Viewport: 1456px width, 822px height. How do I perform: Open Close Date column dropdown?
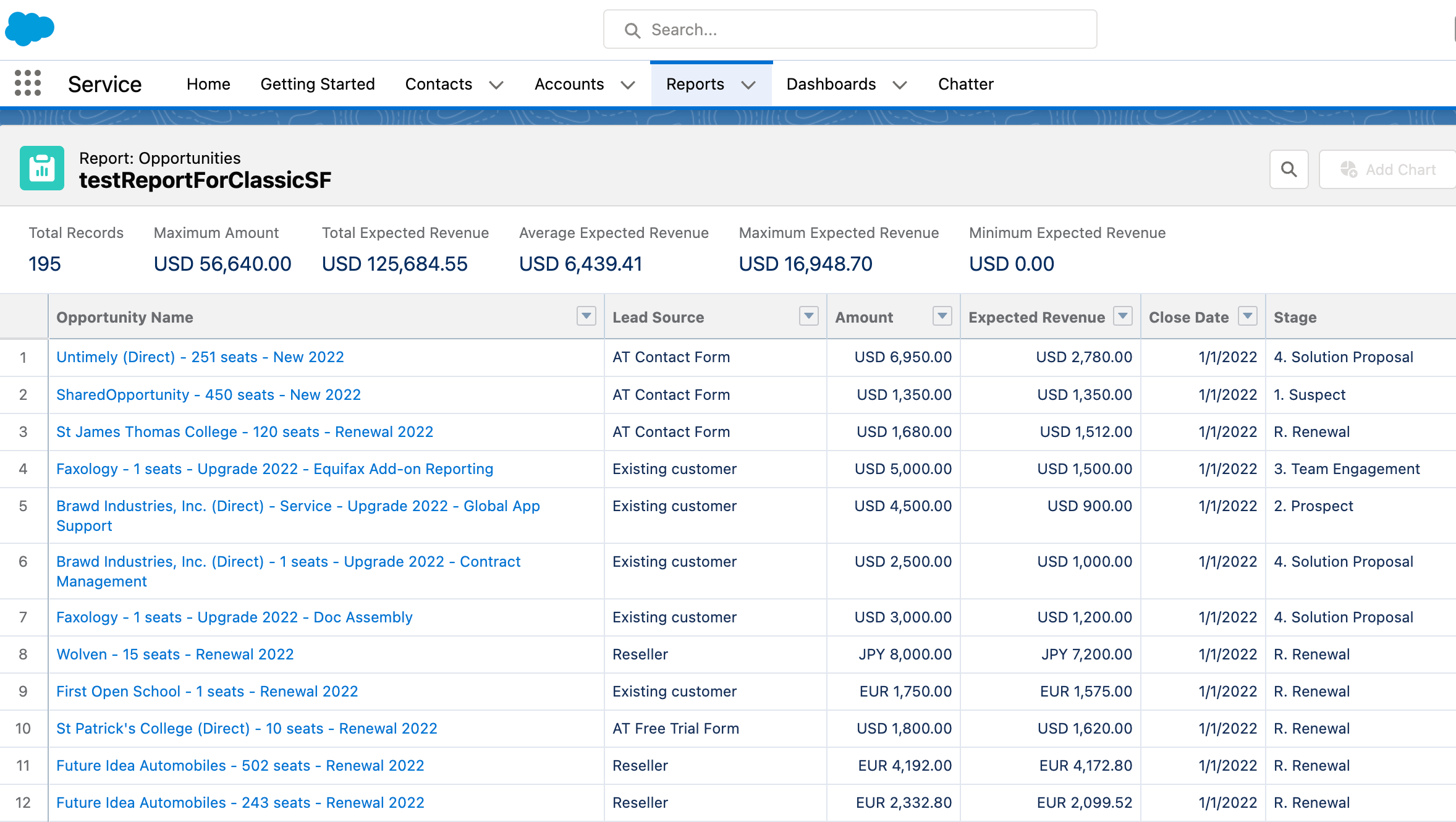tap(1248, 316)
